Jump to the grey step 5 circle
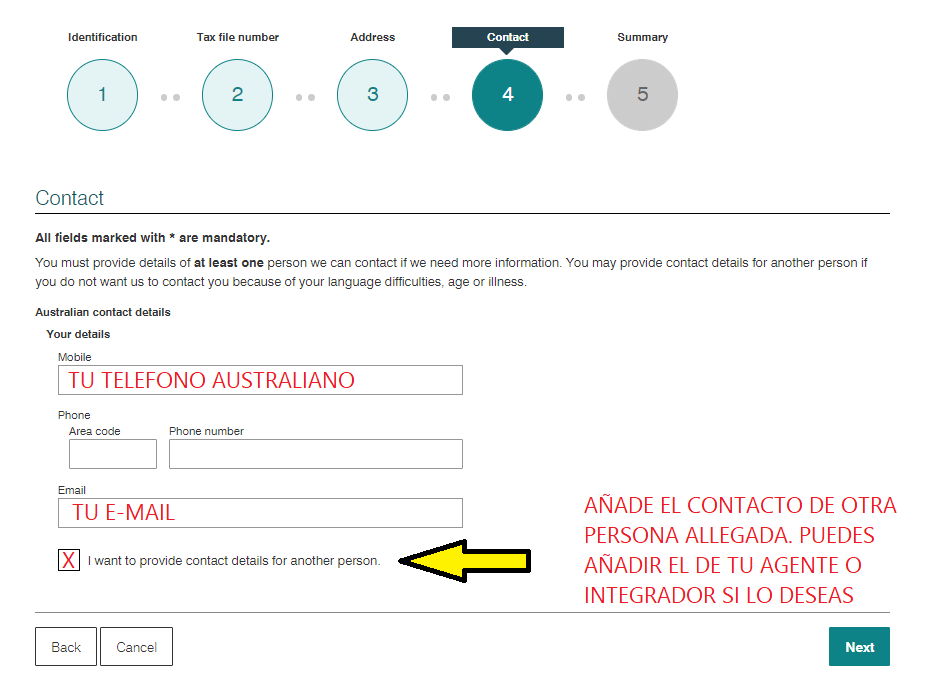 642,95
